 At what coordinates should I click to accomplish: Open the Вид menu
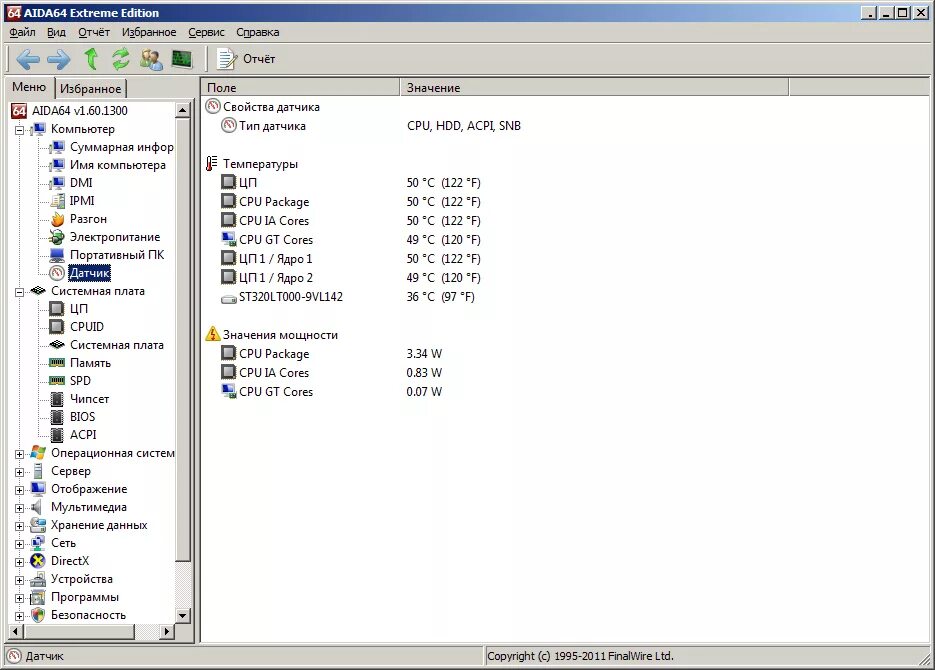click(x=57, y=32)
